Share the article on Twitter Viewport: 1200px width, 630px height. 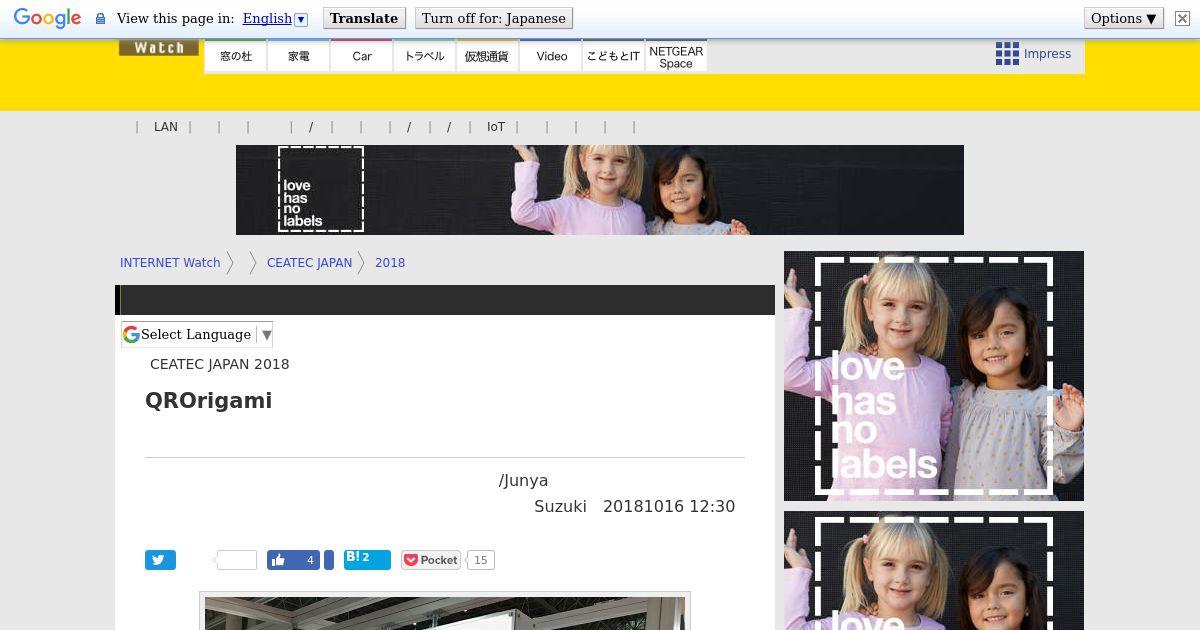[160, 560]
